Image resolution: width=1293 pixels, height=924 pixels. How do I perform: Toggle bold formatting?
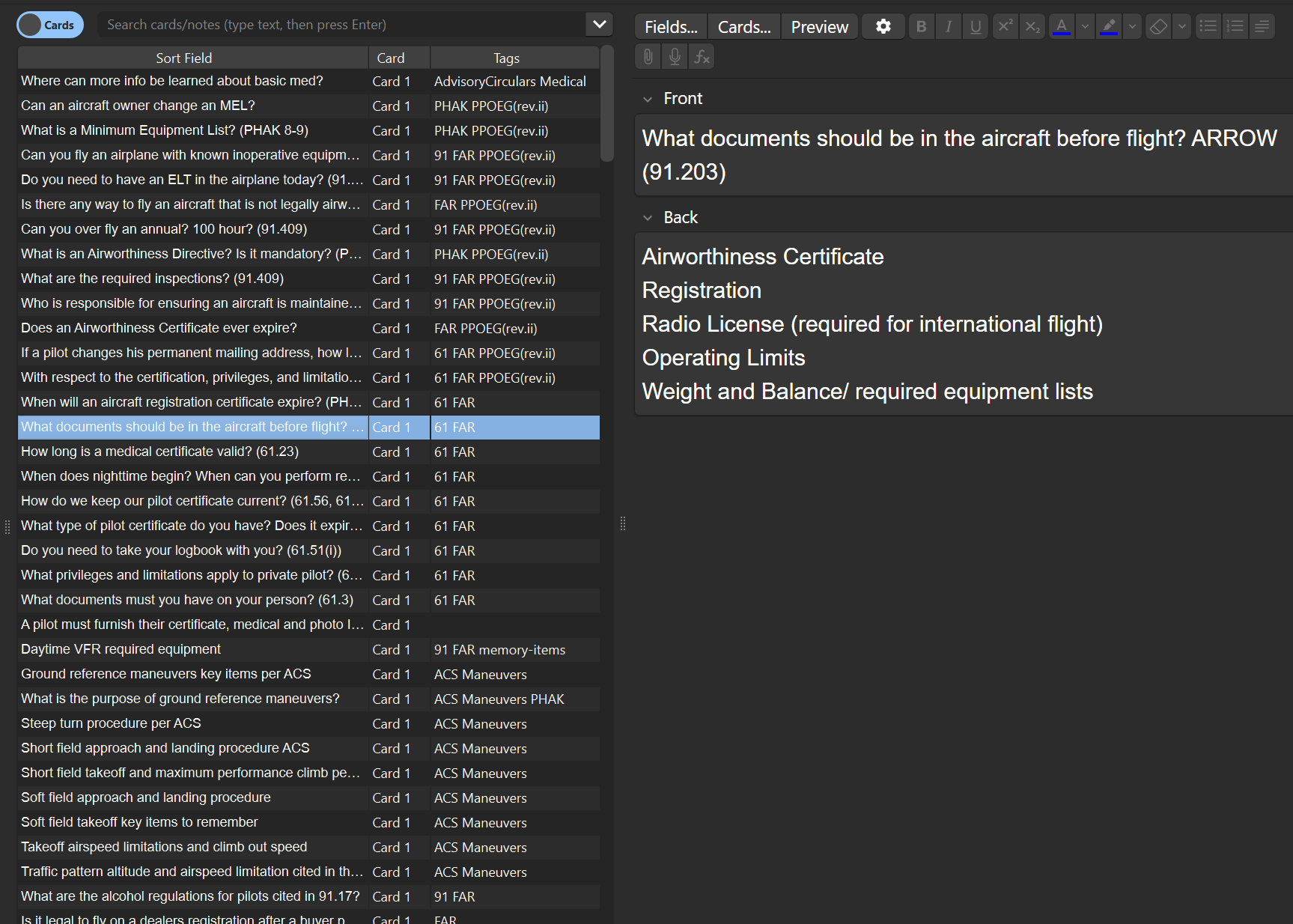(921, 25)
